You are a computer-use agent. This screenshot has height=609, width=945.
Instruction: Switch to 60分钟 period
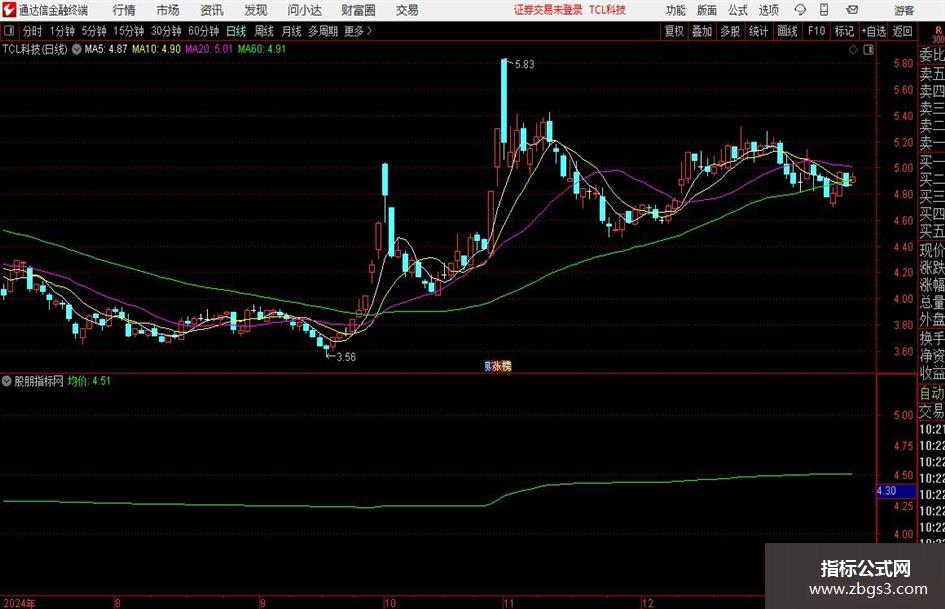(203, 31)
